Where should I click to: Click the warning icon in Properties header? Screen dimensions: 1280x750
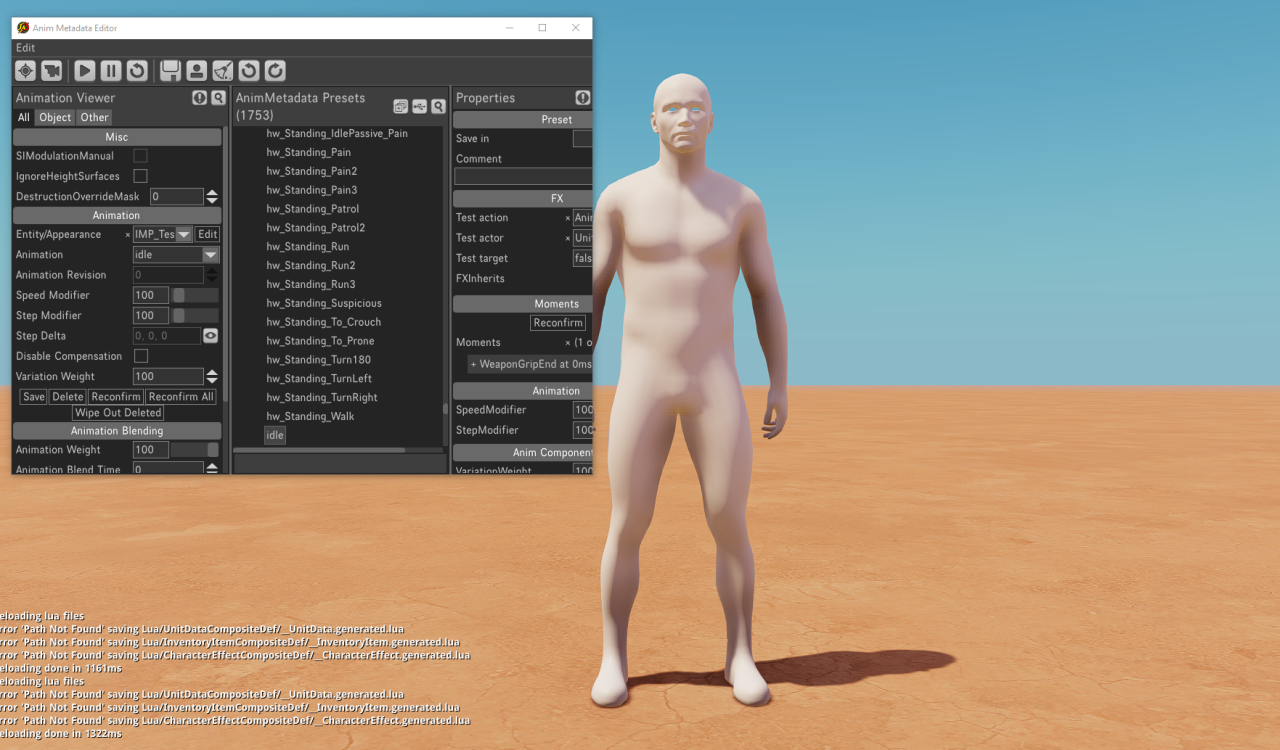point(582,98)
